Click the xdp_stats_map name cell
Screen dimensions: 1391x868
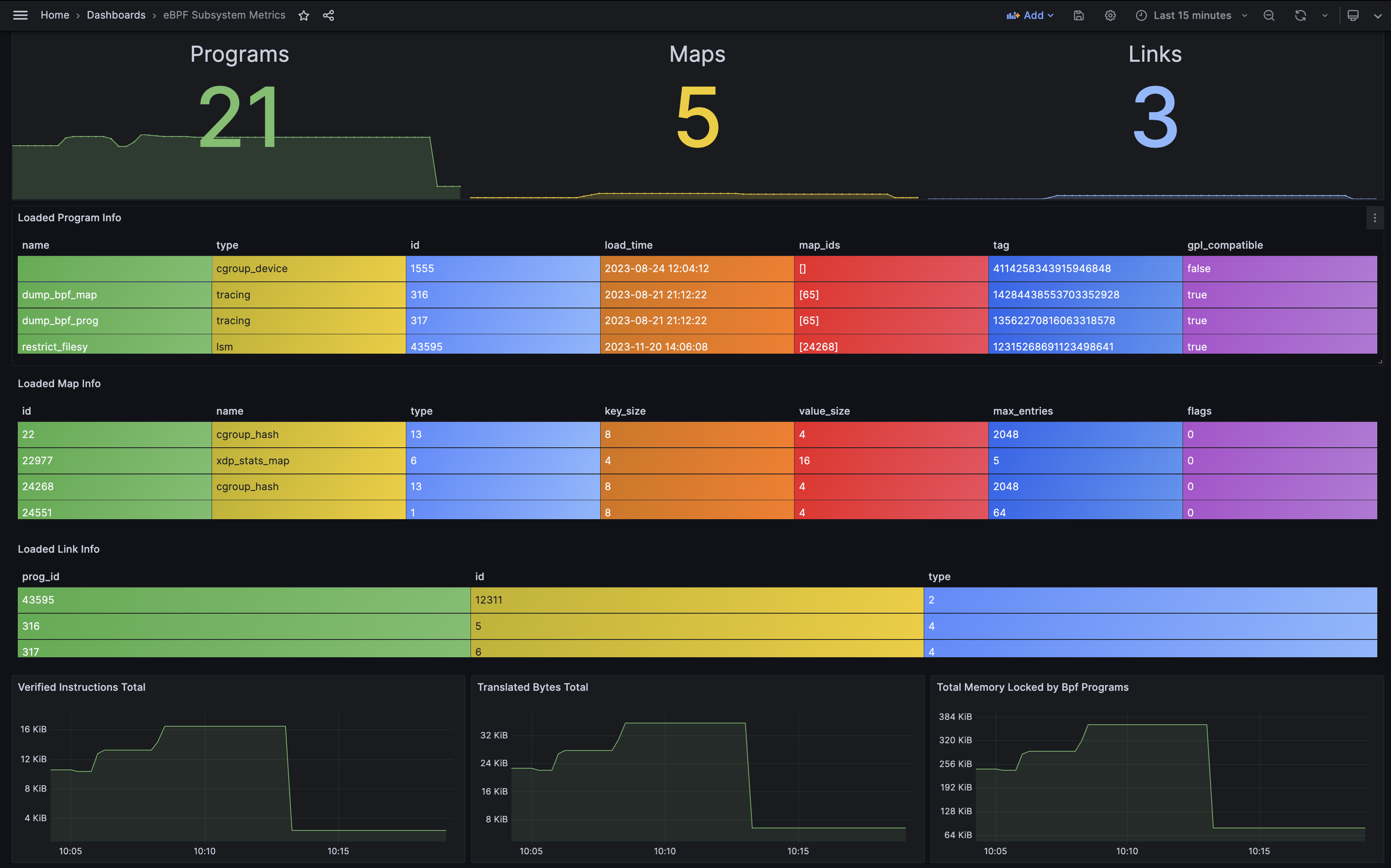253,460
